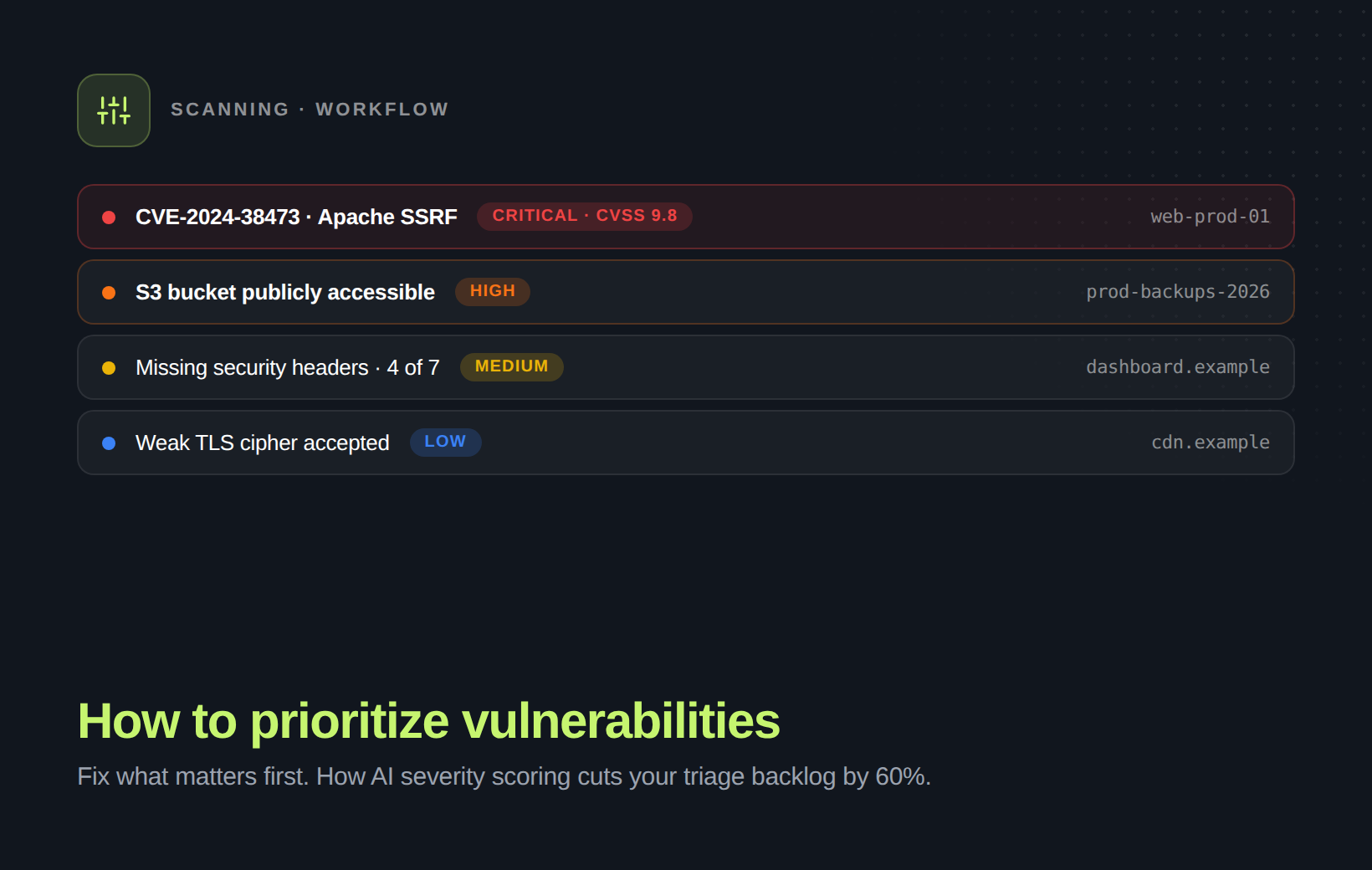Expand the prod-backups-2026 finding details
The image size is (1372, 870).
pyautogui.click(x=1177, y=292)
